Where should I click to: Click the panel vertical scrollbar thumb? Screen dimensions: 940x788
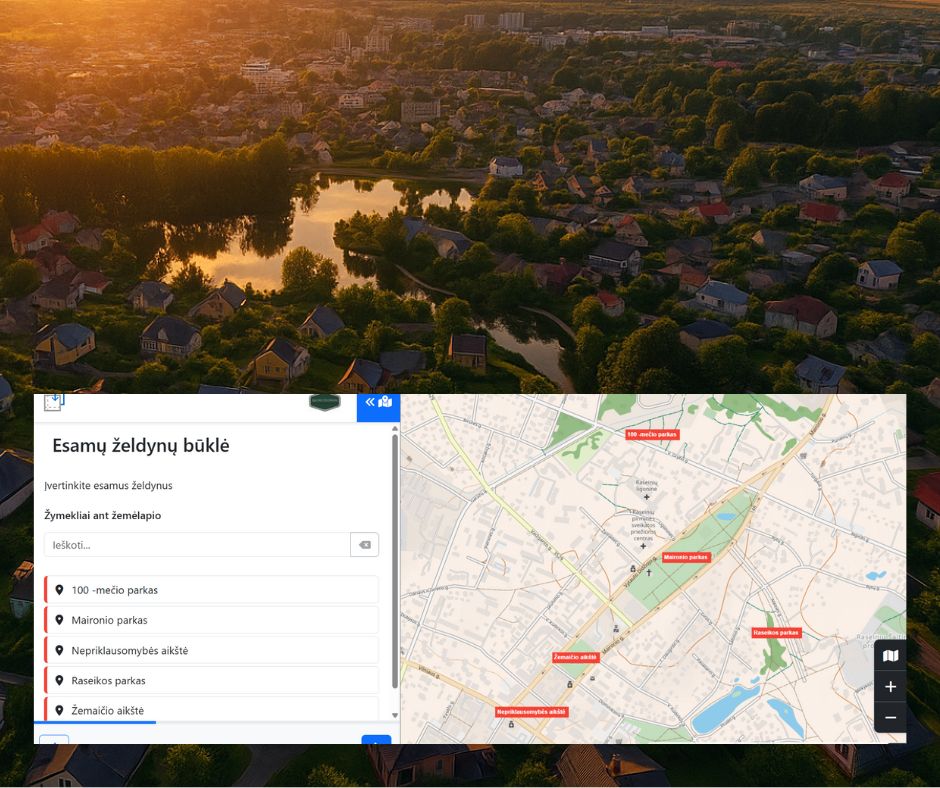(394, 561)
